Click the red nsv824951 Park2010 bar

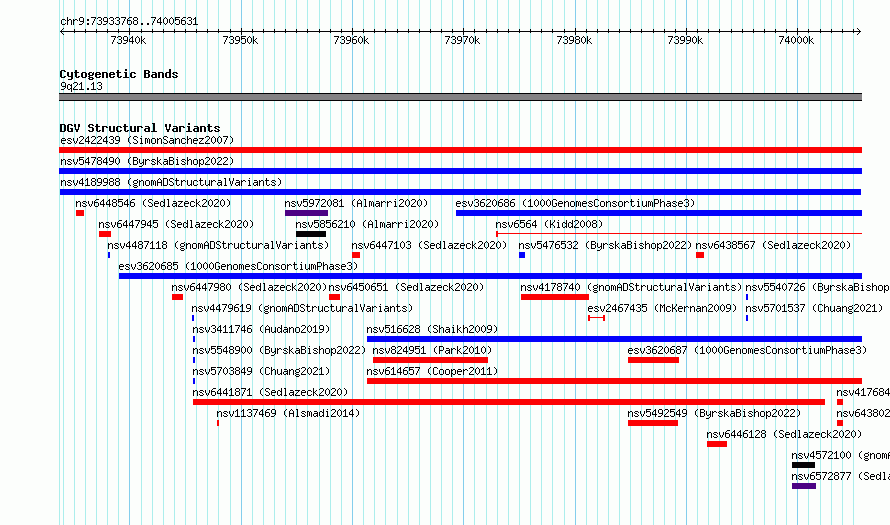(x=430, y=360)
